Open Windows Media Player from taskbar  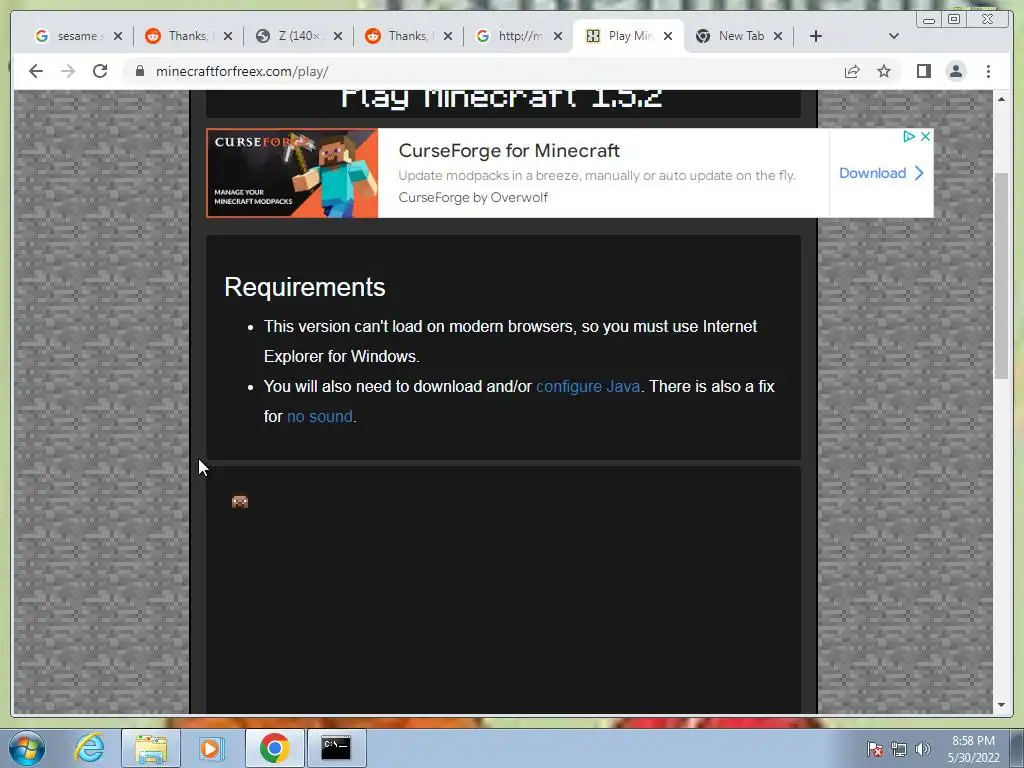coord(212,748)
